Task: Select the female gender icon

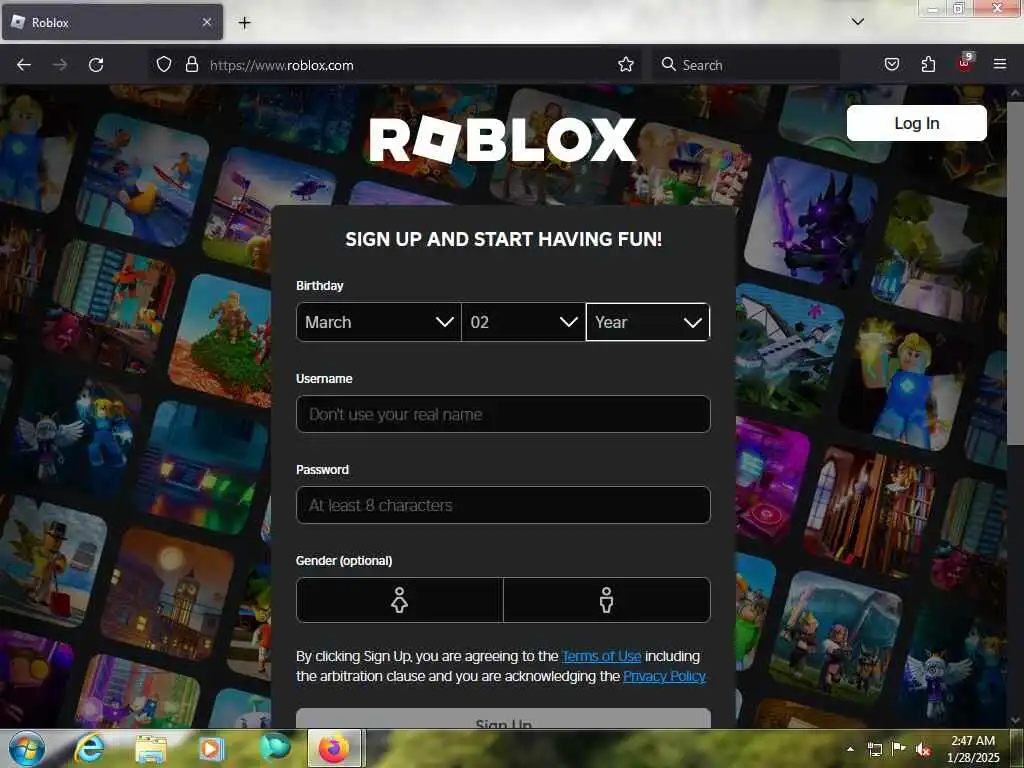Action: click(x=400, y=600)
